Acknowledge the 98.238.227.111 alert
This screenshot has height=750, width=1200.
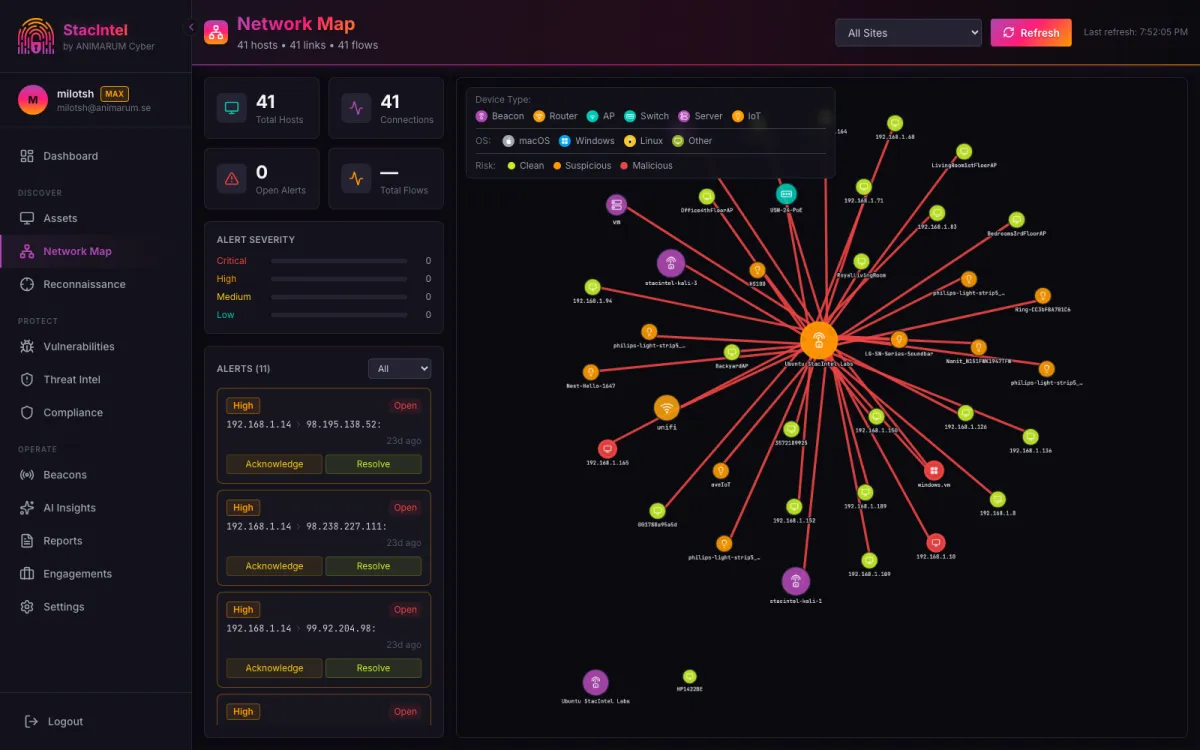coord(274,566)
